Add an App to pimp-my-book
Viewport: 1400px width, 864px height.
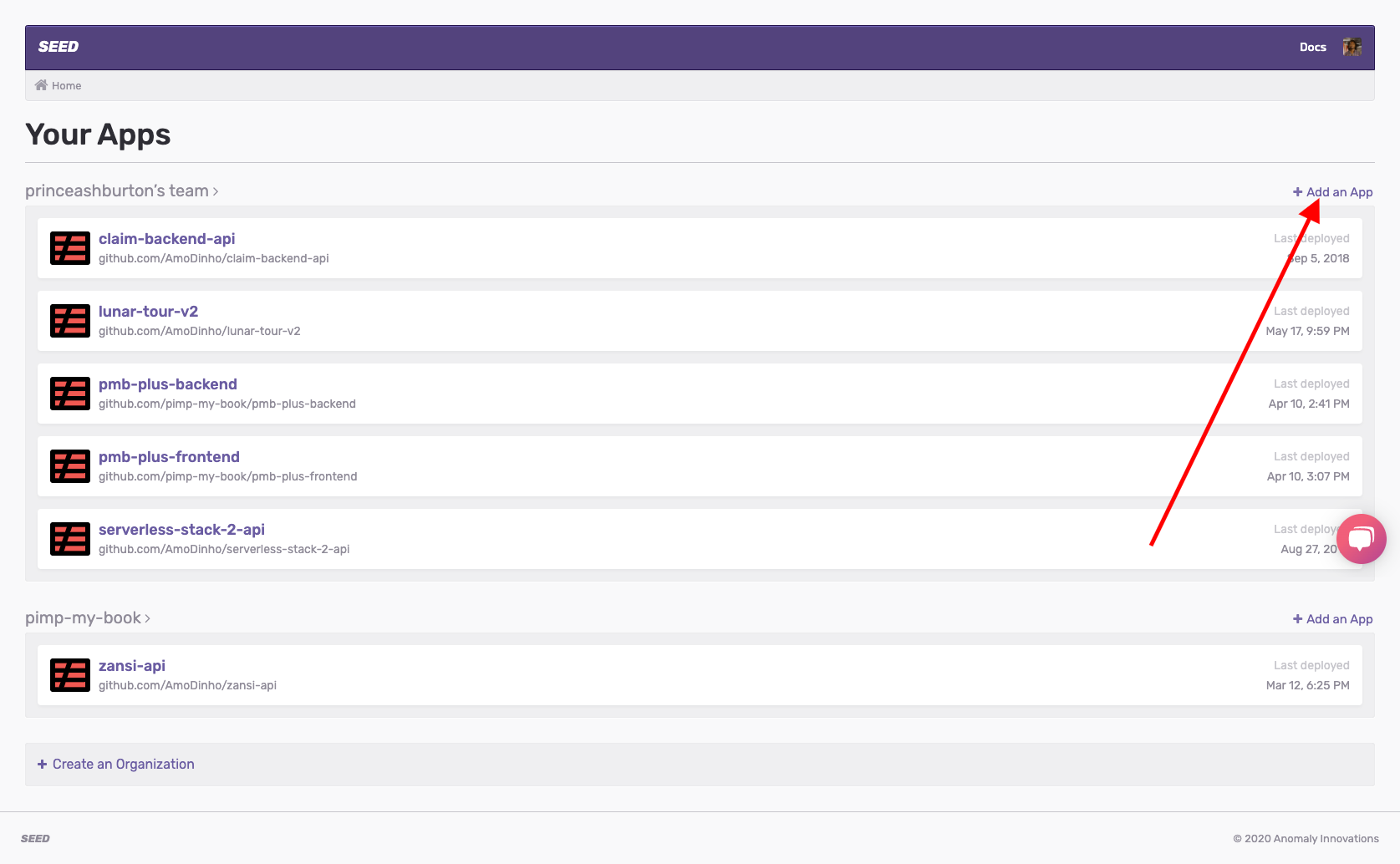1332,619
